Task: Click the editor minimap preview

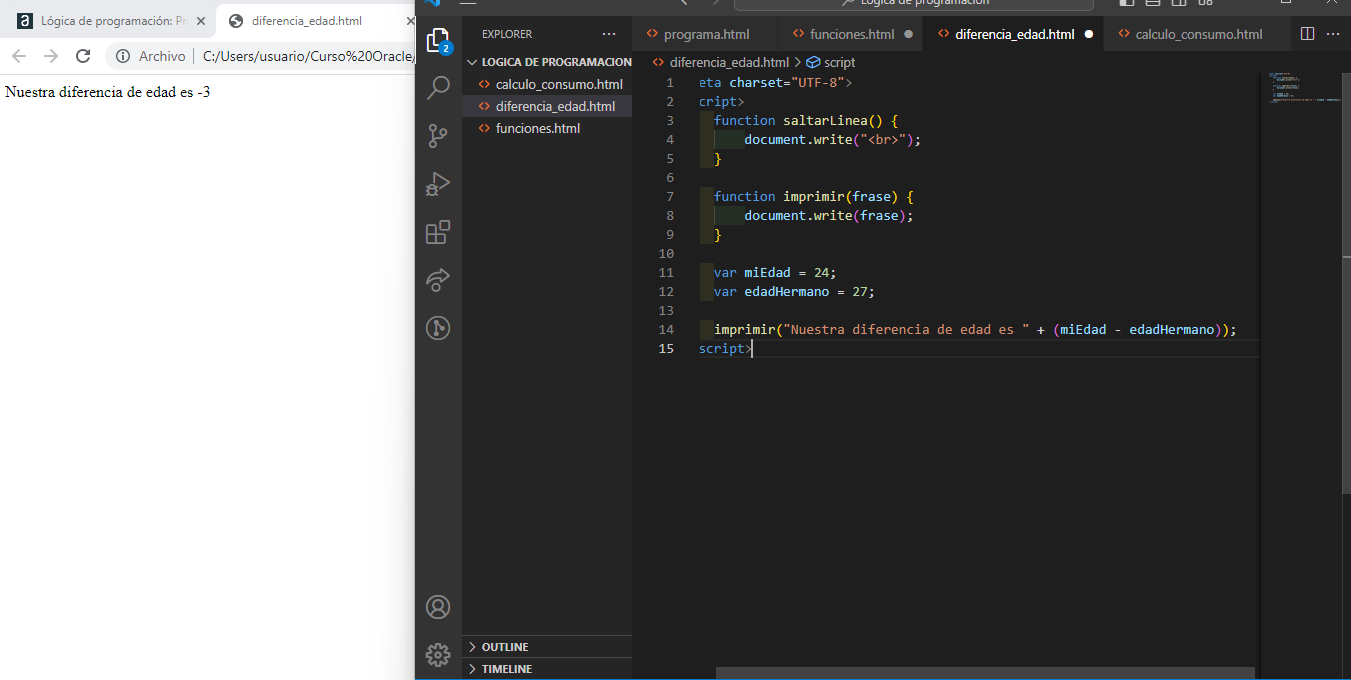Action: pyautogui.click(x=1305, y=88)
